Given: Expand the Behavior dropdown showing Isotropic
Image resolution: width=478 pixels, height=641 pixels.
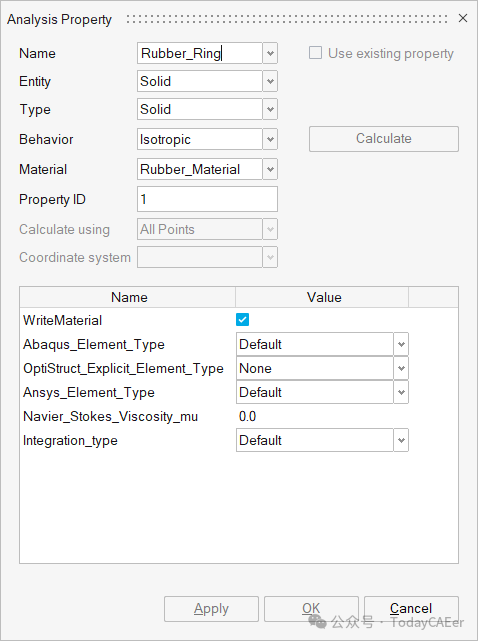Looking at the screenshot, I should pyautogui.click(x=270, y=139).
